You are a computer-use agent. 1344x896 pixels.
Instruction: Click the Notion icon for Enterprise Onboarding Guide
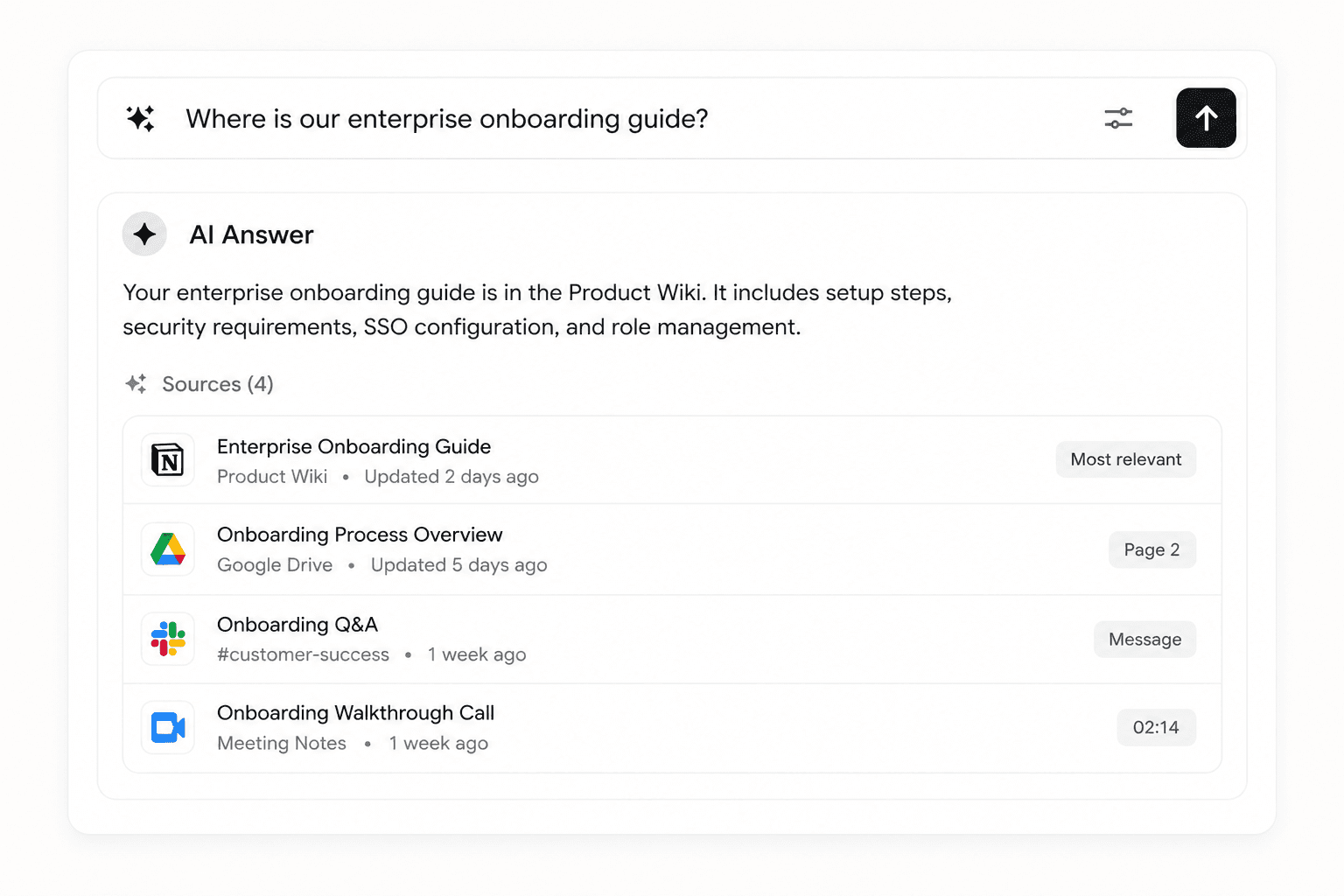click(168, 460)
